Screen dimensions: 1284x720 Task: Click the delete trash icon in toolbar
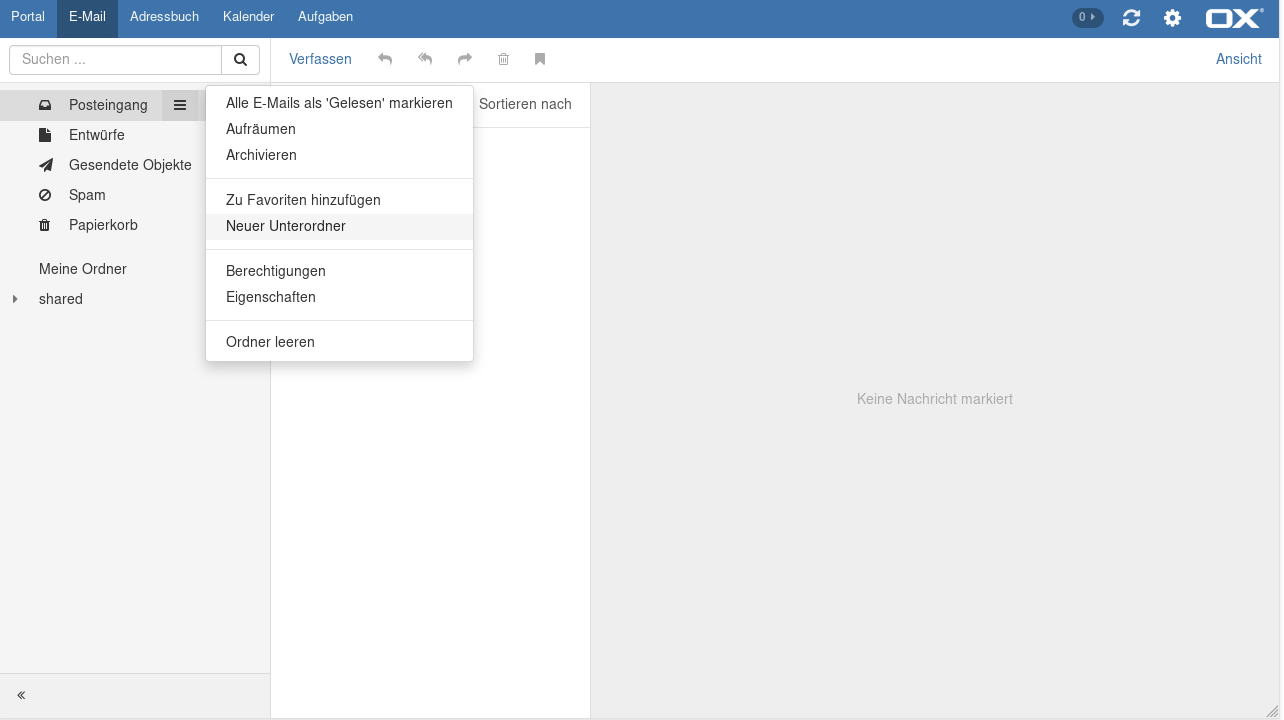coord(504,60)
